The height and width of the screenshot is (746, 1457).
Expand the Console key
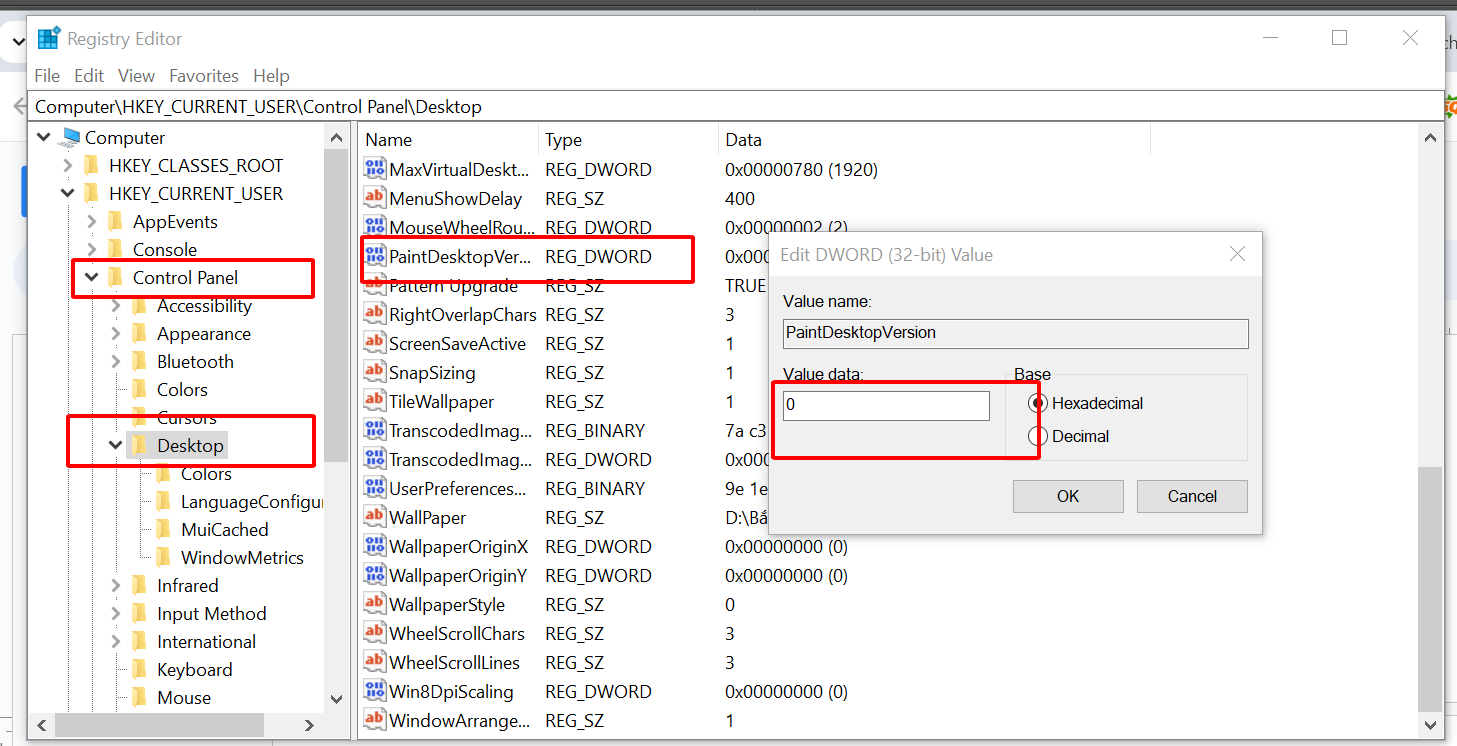(x=91, y=250)
